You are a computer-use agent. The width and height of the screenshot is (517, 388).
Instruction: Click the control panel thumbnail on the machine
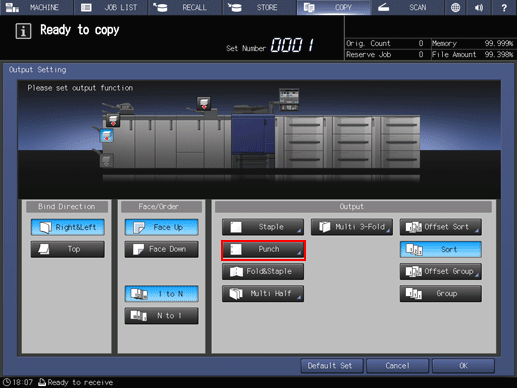point(289,99)
